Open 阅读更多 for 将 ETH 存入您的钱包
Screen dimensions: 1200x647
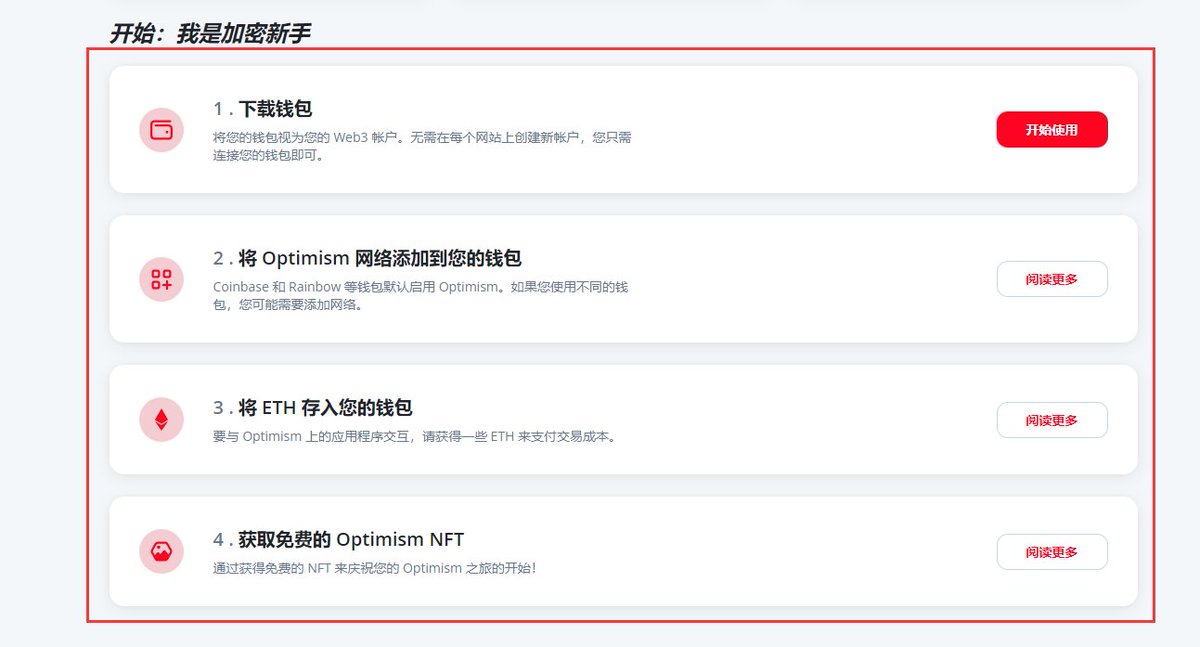coord(1052,420)
